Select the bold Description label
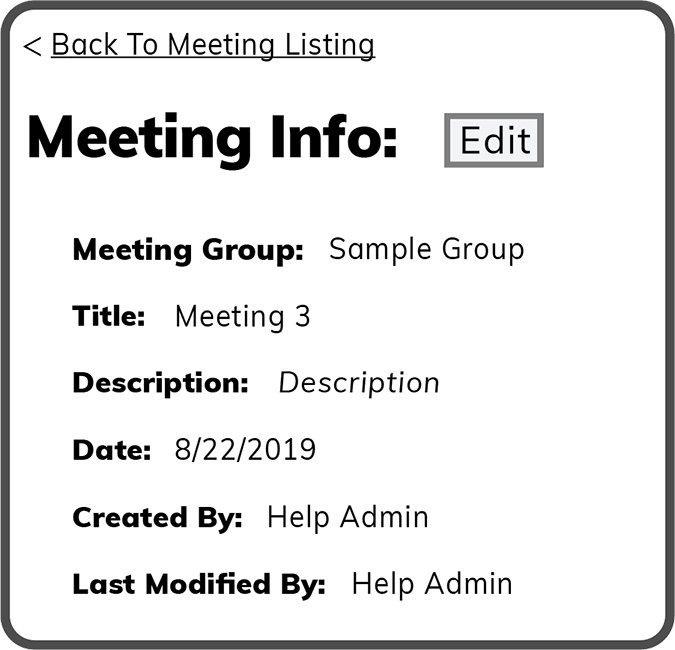 click(160, 383)
